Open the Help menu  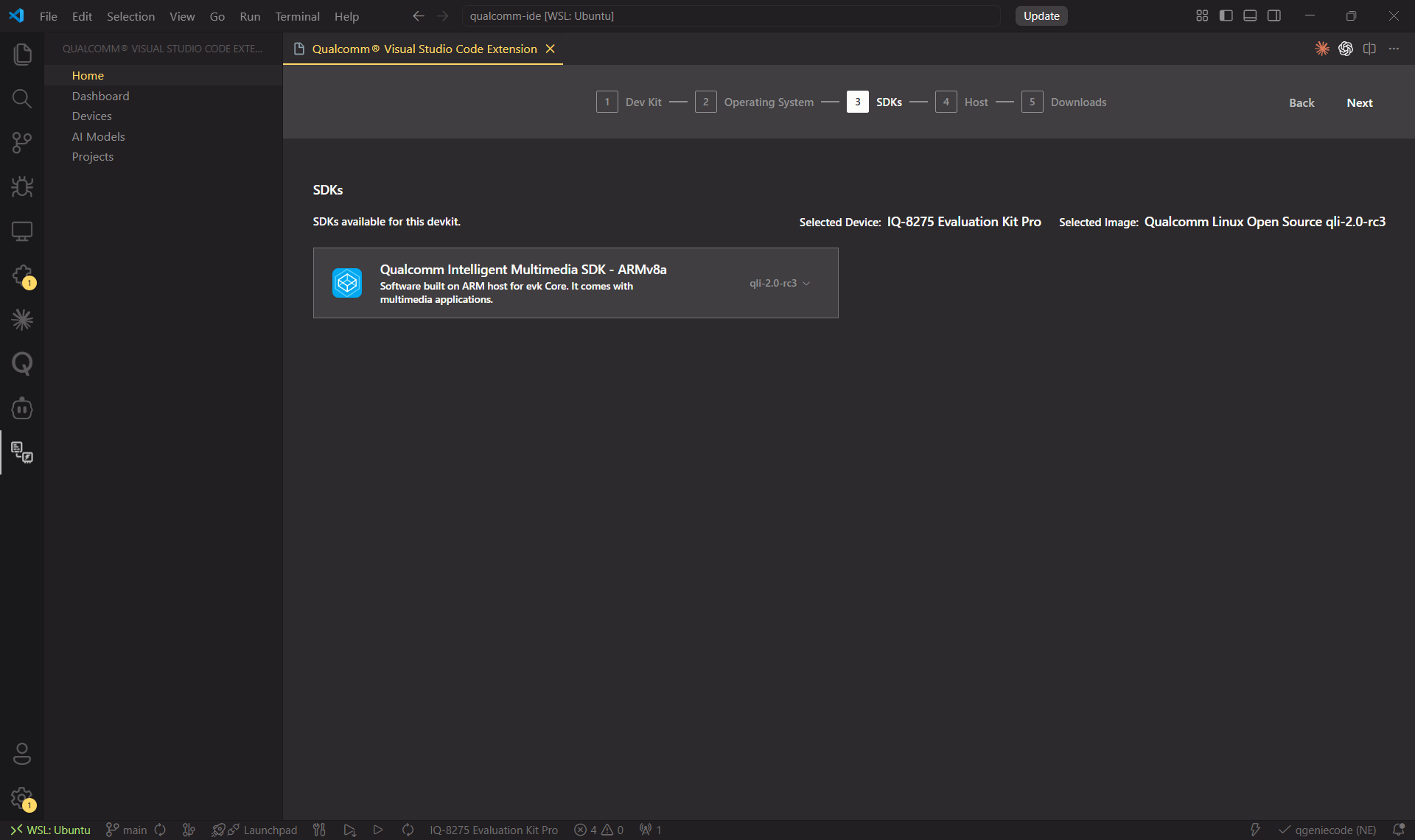click(x=346, y=16)
